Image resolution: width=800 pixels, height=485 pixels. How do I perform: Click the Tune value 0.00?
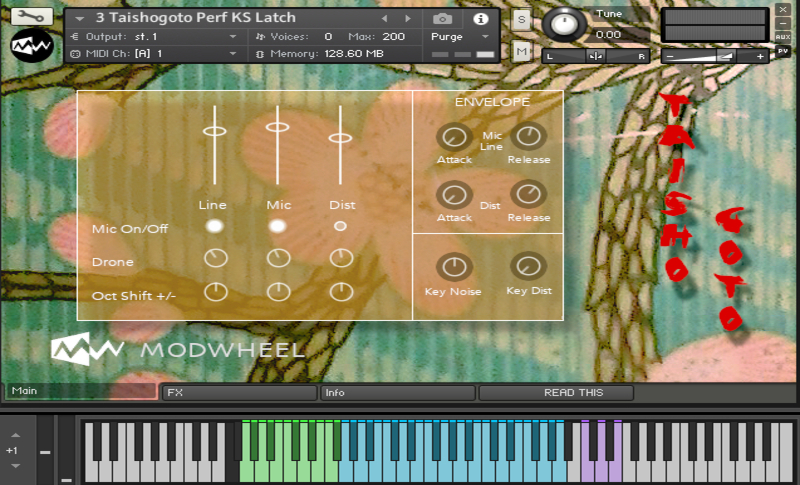click(608, 35)
